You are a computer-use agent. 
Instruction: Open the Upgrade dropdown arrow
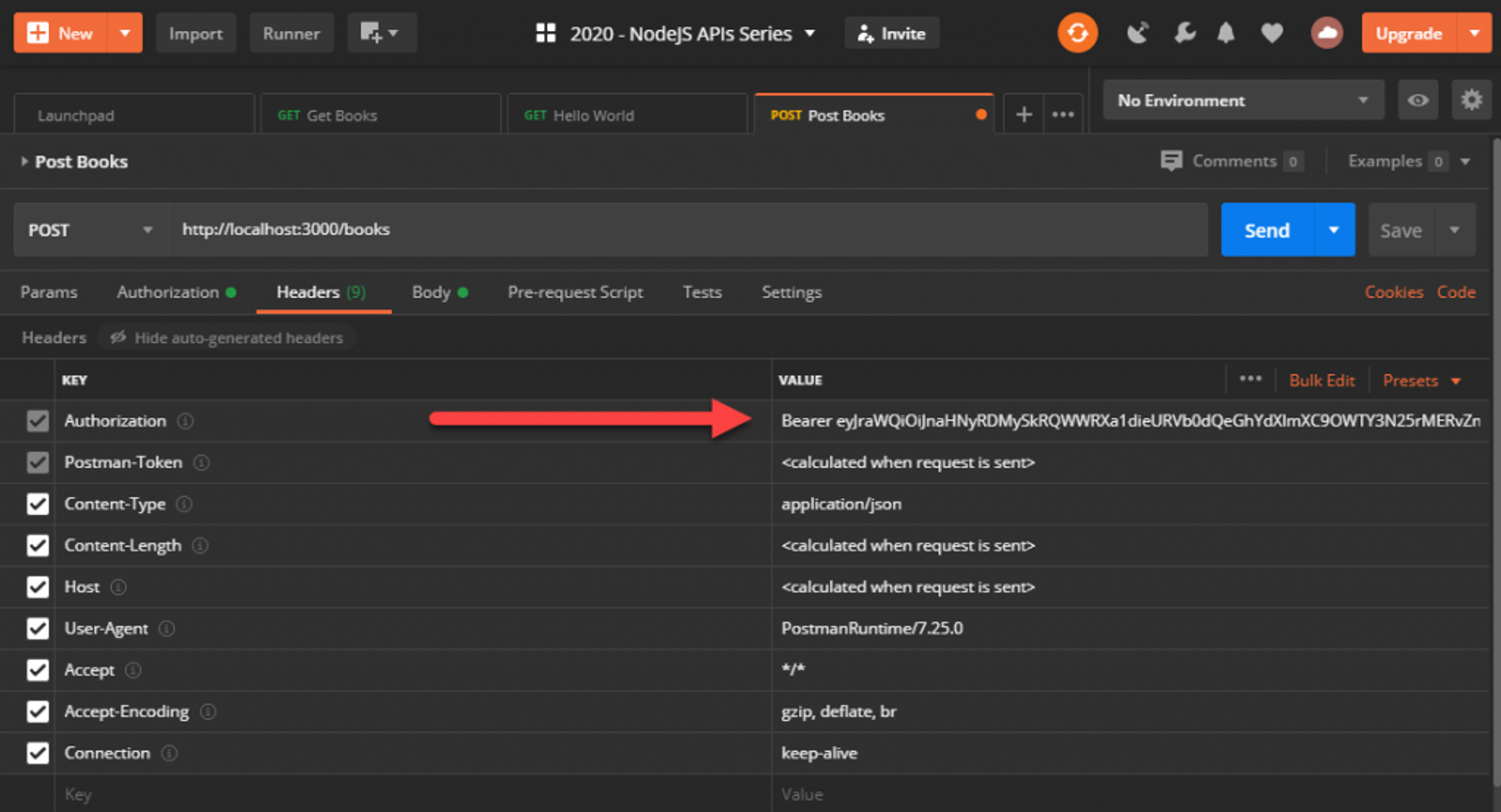(x=1474, y=34)
